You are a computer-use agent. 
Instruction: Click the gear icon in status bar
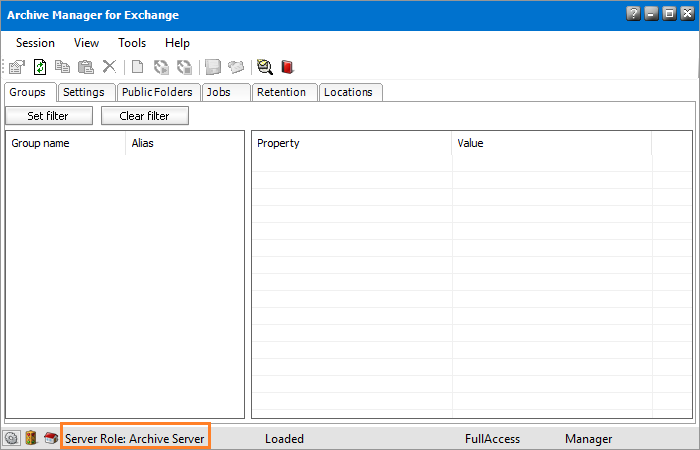click(x=12, y=438)
